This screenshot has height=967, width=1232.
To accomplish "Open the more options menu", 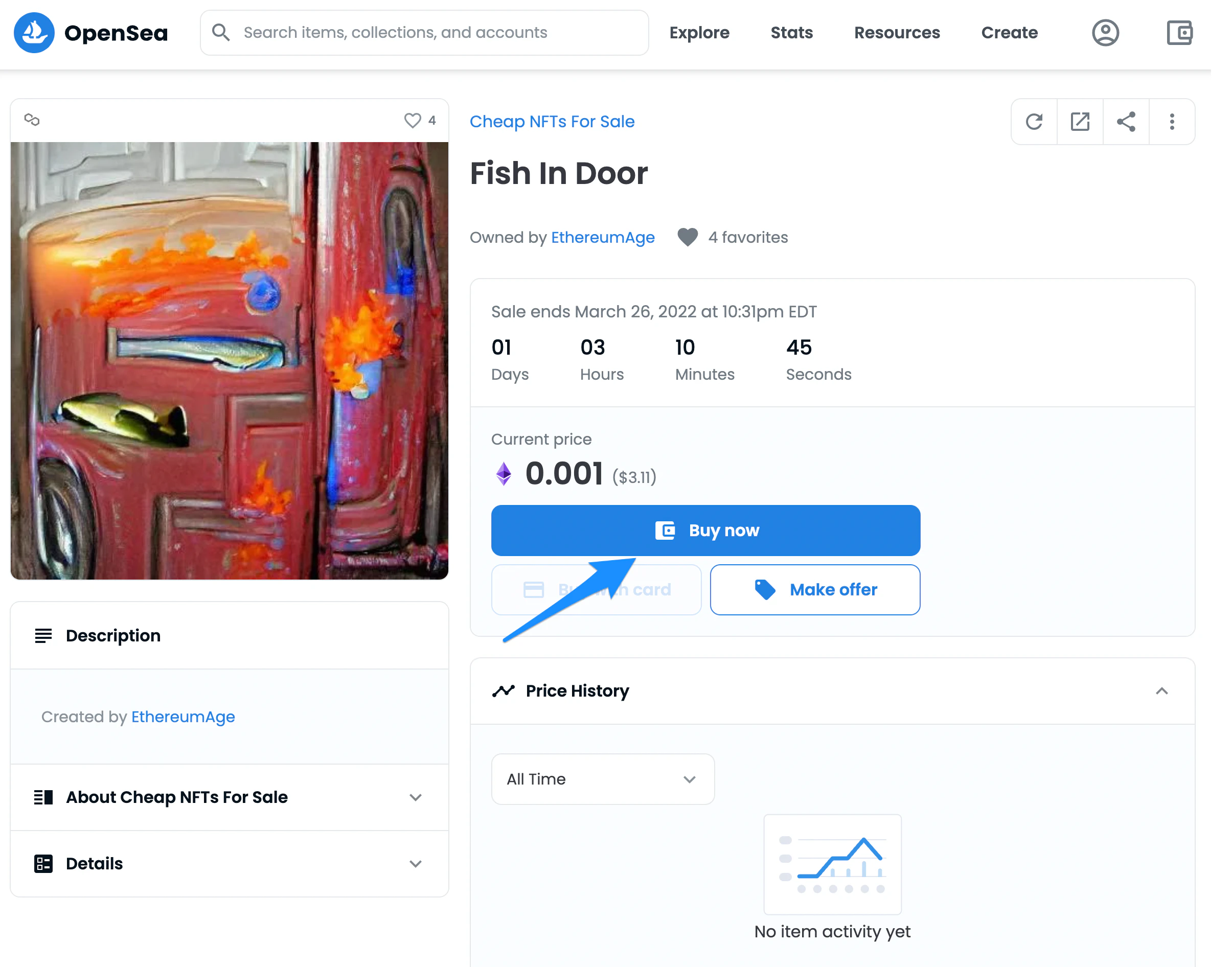I will pos(1171,121).
